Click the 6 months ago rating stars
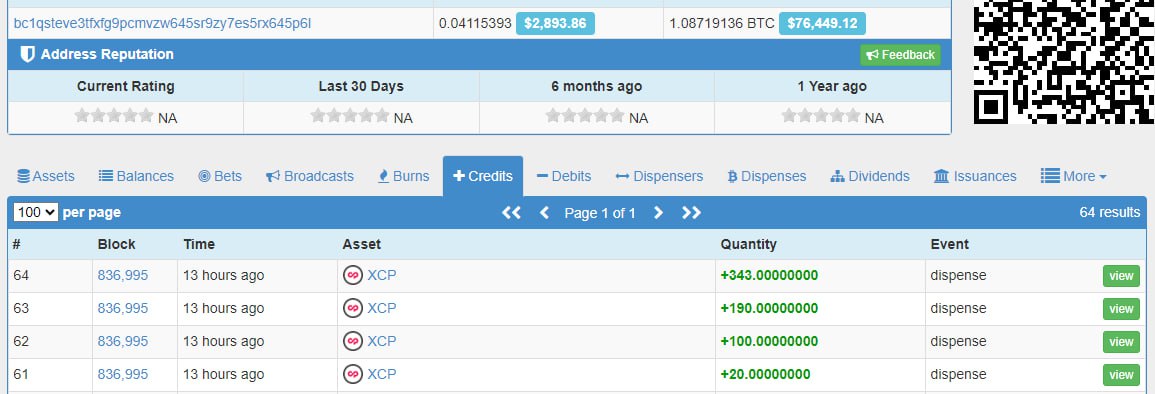This screenshot has height=394, width=1155. 585,116
